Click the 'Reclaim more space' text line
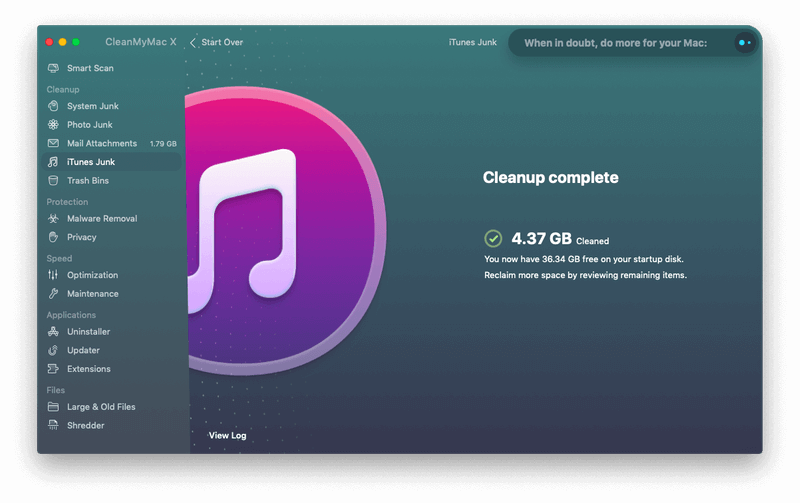The image size is (800, 503). 585,275
